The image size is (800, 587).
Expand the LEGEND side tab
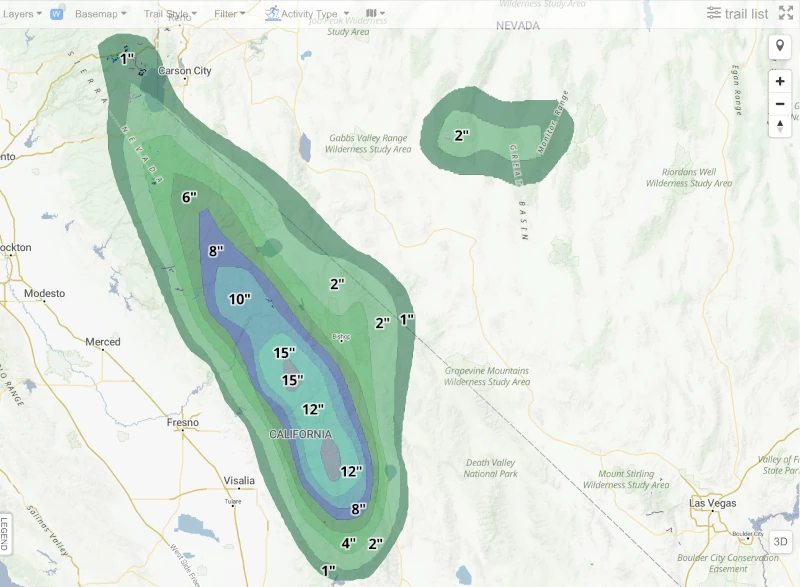point(5,533)
